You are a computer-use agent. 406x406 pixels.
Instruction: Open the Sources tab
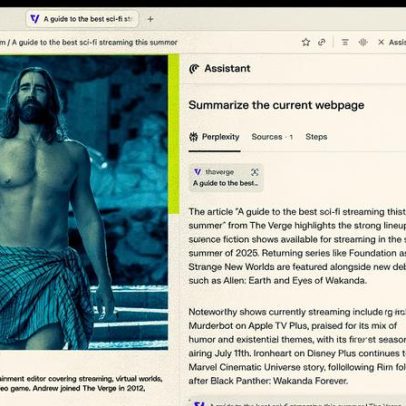tap(272, 137)
